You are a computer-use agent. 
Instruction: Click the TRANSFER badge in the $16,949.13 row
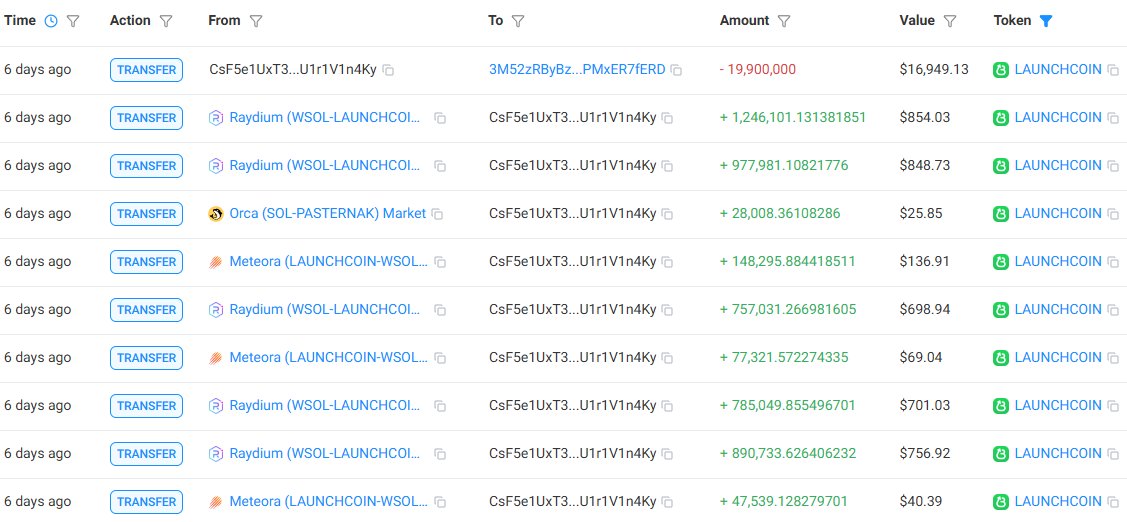click(x=147, y=70)
